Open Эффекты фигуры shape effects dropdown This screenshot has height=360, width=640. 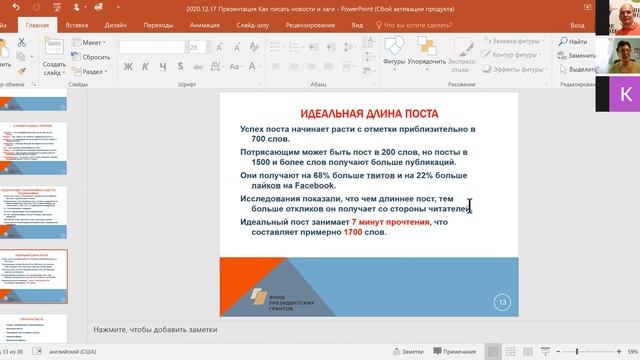(514, 69)
